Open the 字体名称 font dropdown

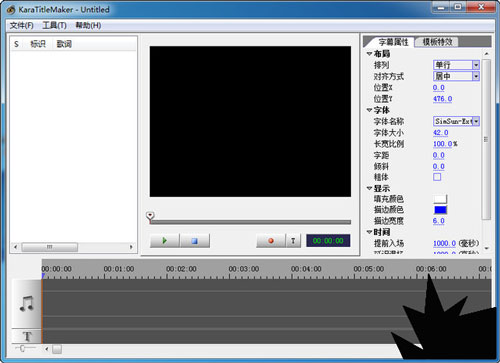pyautogui.click(x=456, y=121)
